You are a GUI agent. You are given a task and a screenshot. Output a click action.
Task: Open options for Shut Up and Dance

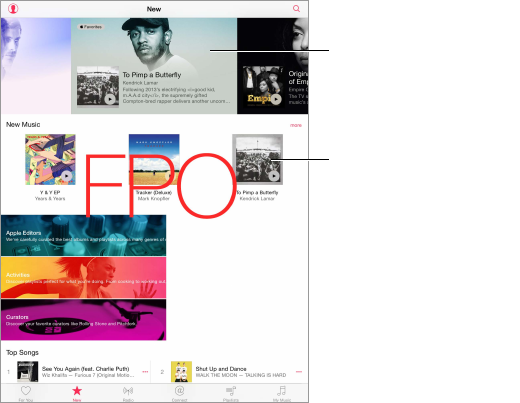click(x=299, y=371)
